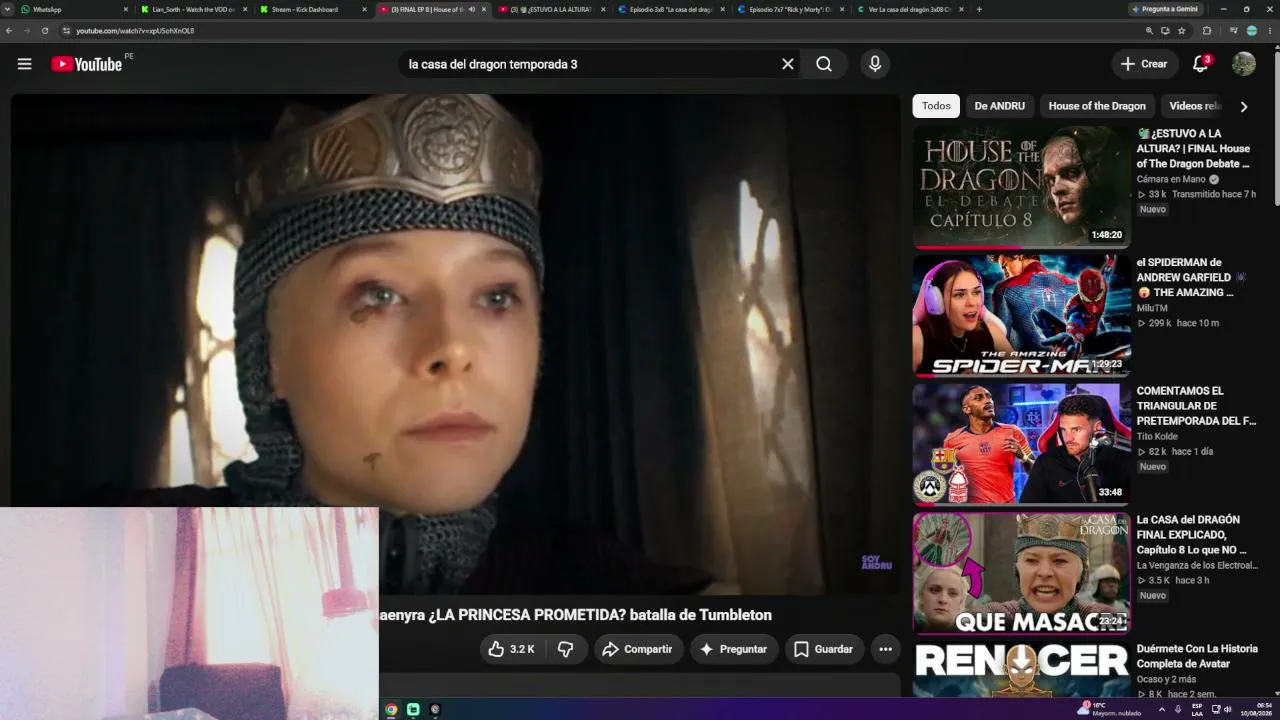Submit search with the magnifier button
The image size is (1280, 720).
click(824, 64)
